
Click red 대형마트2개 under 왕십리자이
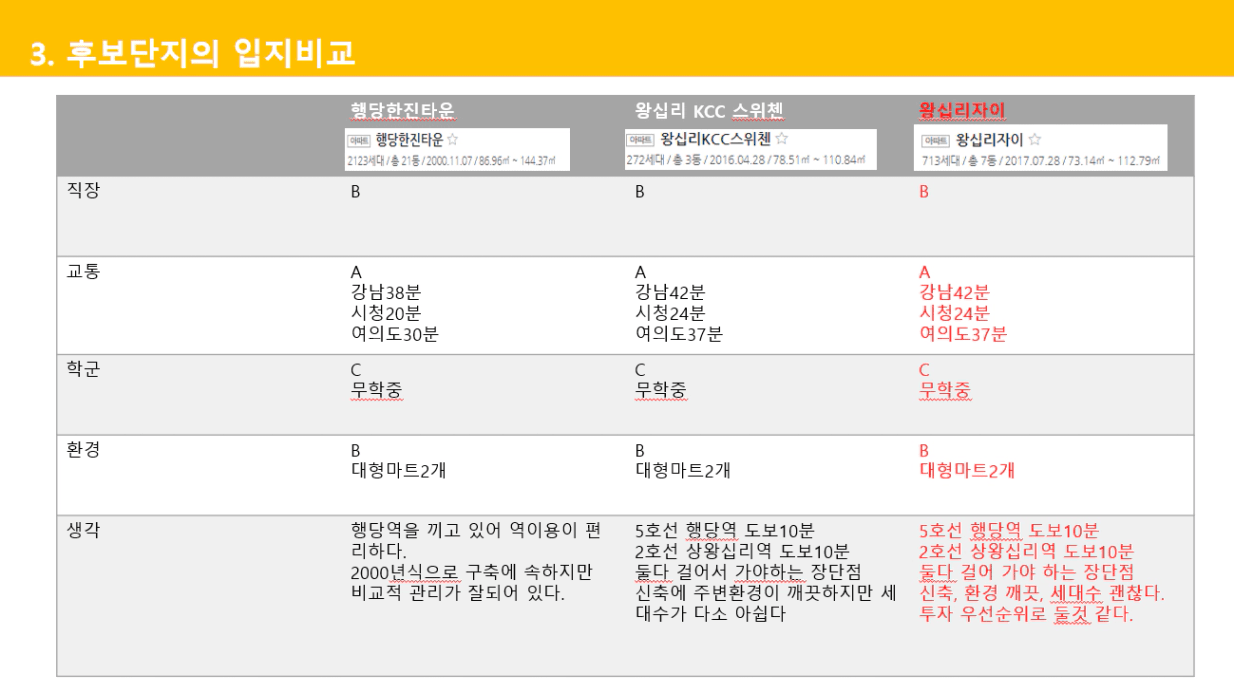click(967, 470)
